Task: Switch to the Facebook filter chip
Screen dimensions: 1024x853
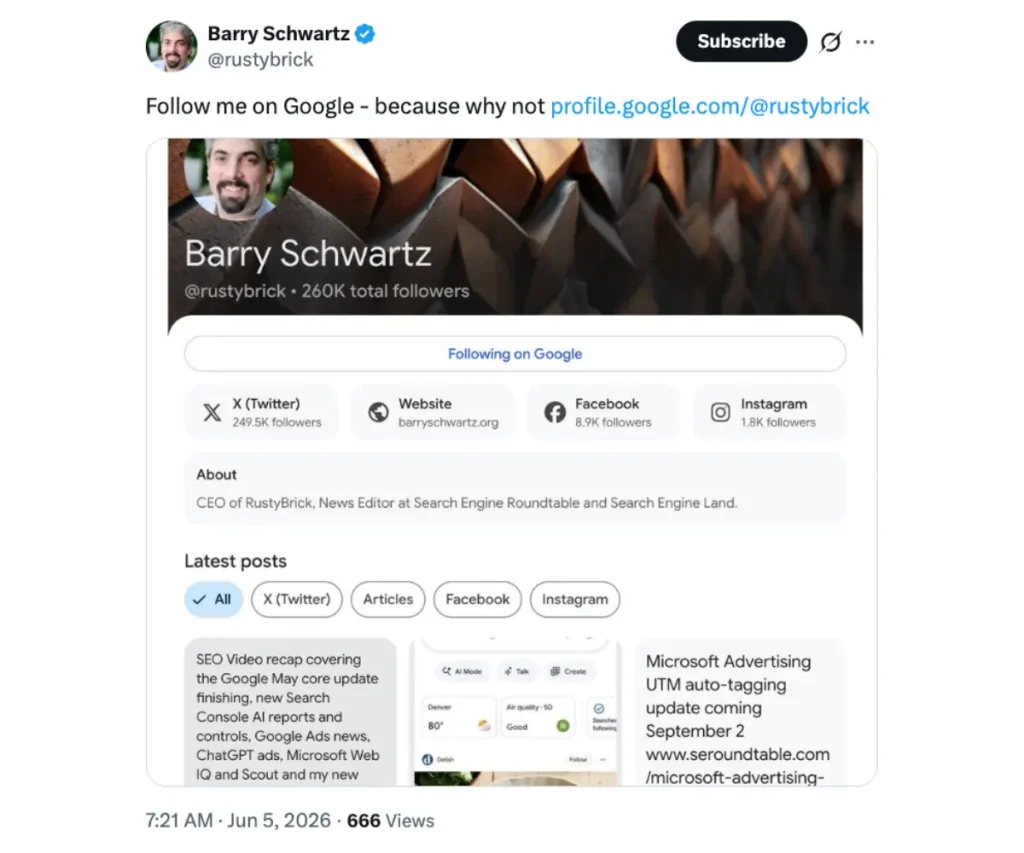Action: coord(477,600)
